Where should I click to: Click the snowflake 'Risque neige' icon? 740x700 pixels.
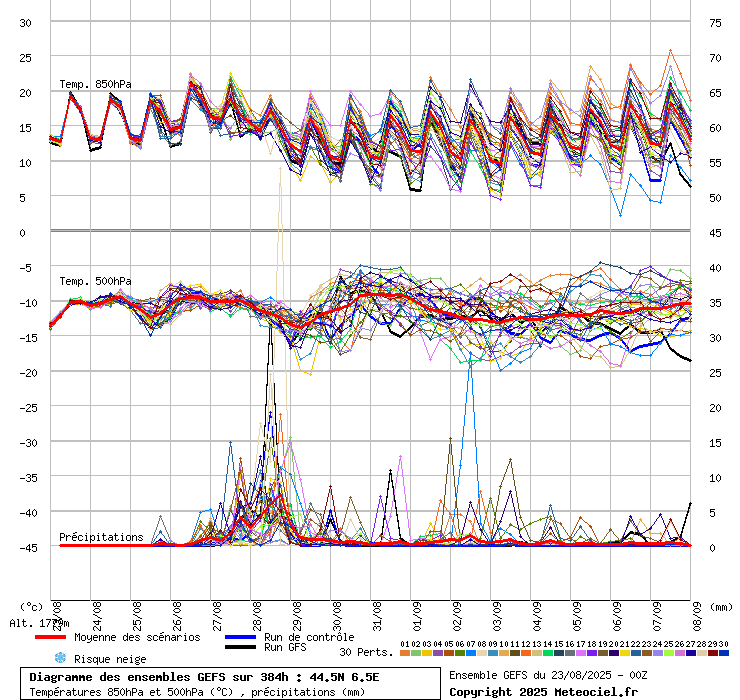pyautogui.click(x=60, y=658)
